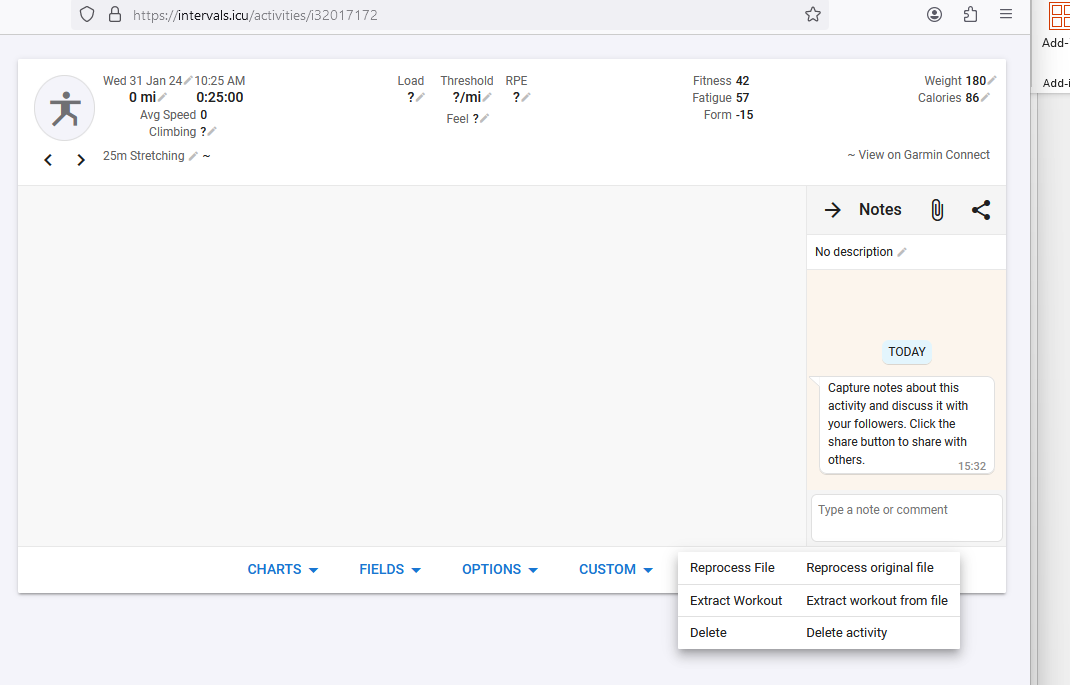Open the extensions puzzle icon
This screenshot has width=1070, height=685.
[970, 14]
